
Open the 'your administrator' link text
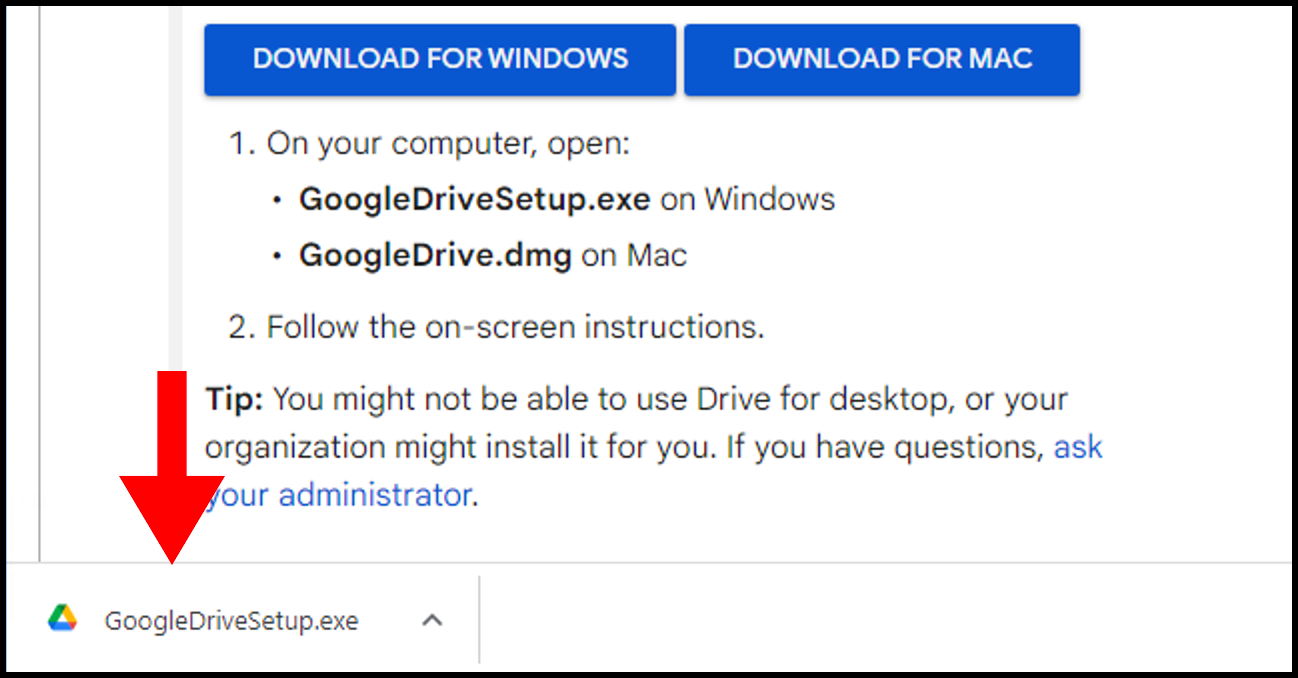(338, 494)
